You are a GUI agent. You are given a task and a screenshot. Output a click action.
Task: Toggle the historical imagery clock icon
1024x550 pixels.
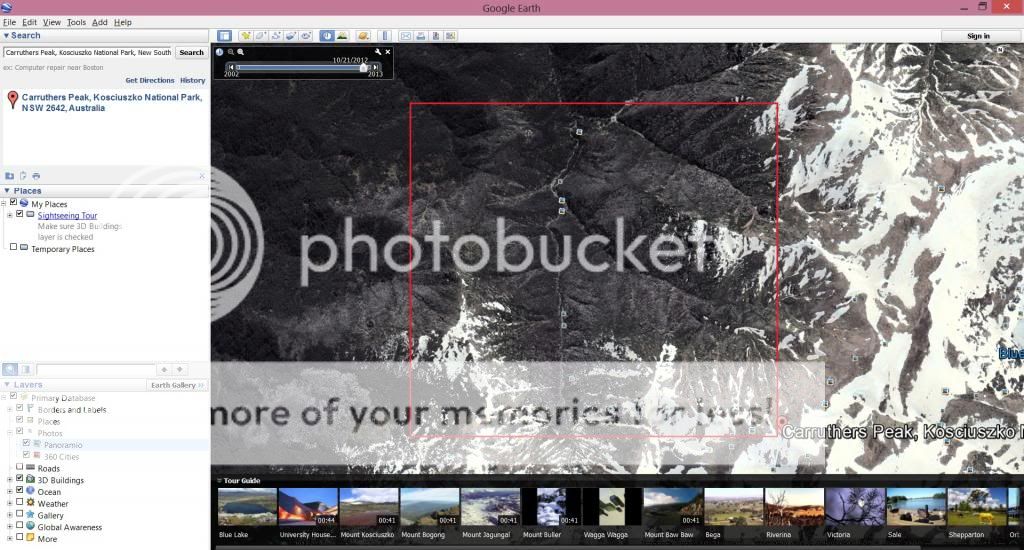point(327,36)
